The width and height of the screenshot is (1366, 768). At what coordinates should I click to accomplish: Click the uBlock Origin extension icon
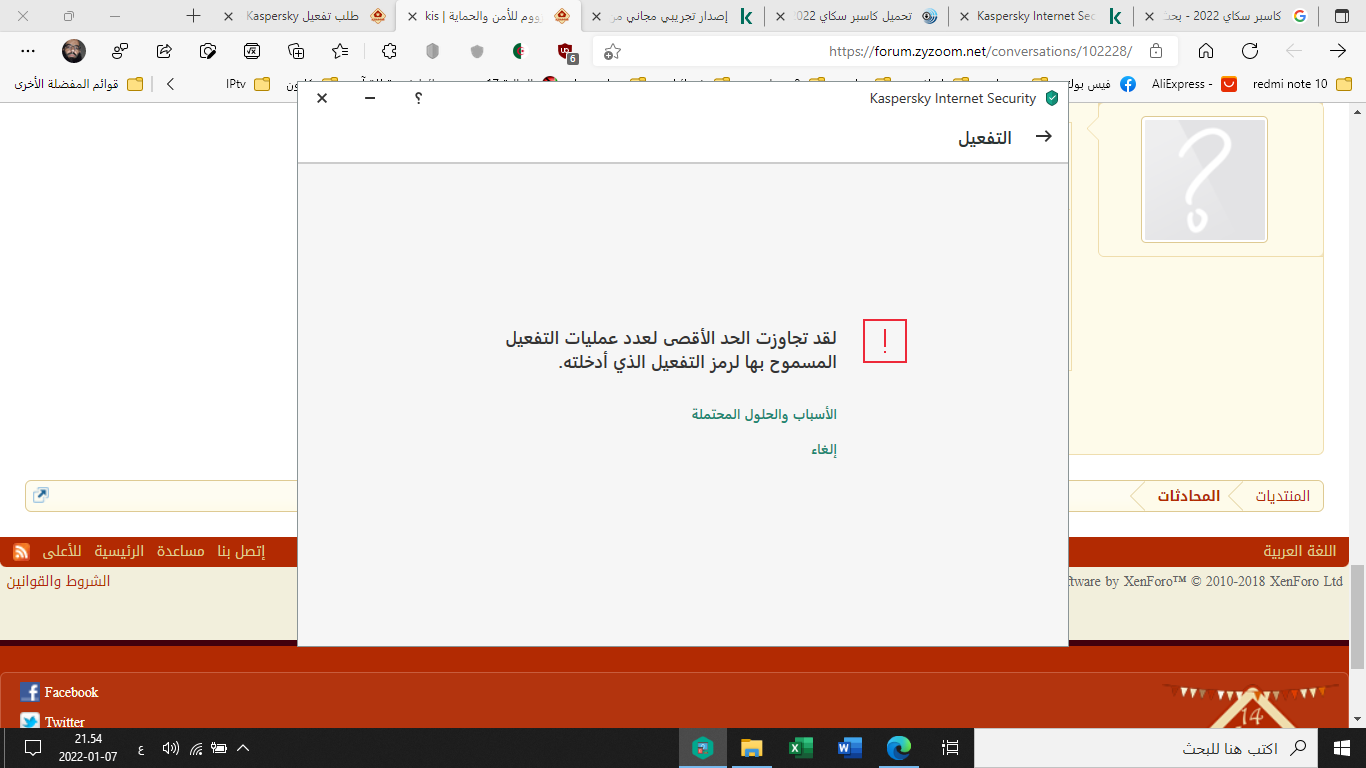pos(567,51)
